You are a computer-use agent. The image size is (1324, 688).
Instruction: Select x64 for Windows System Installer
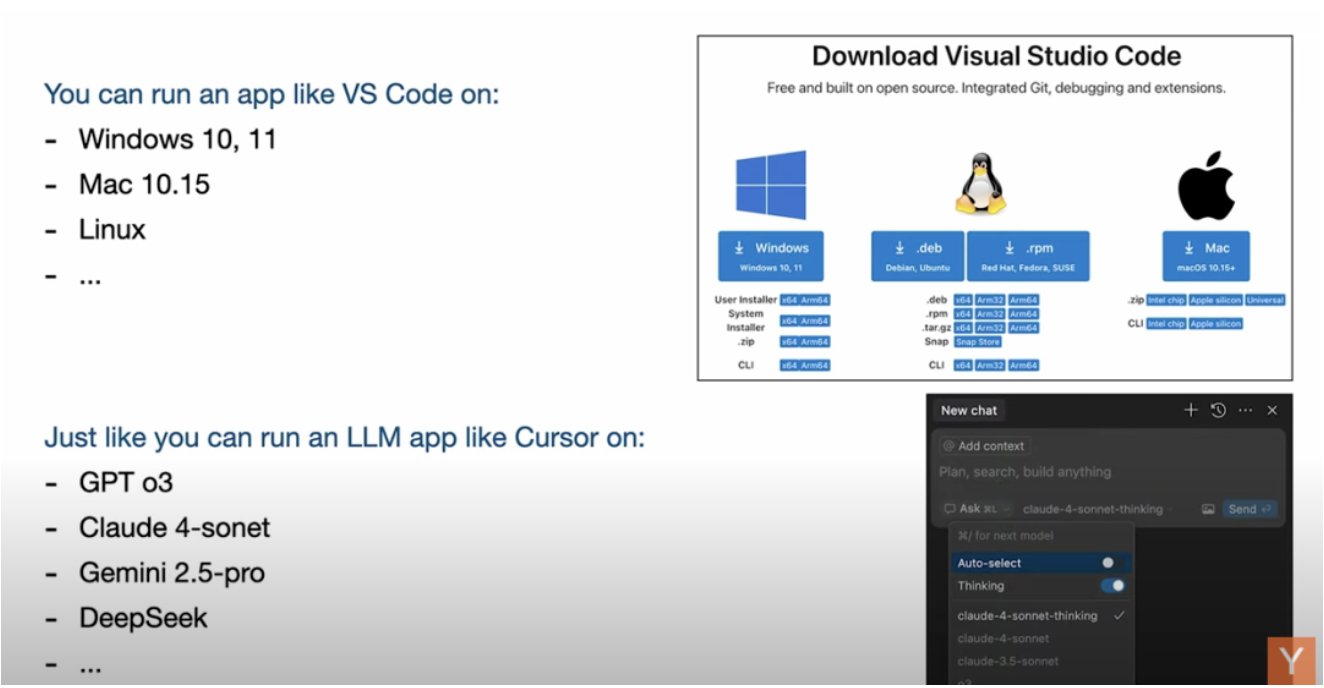789,321
